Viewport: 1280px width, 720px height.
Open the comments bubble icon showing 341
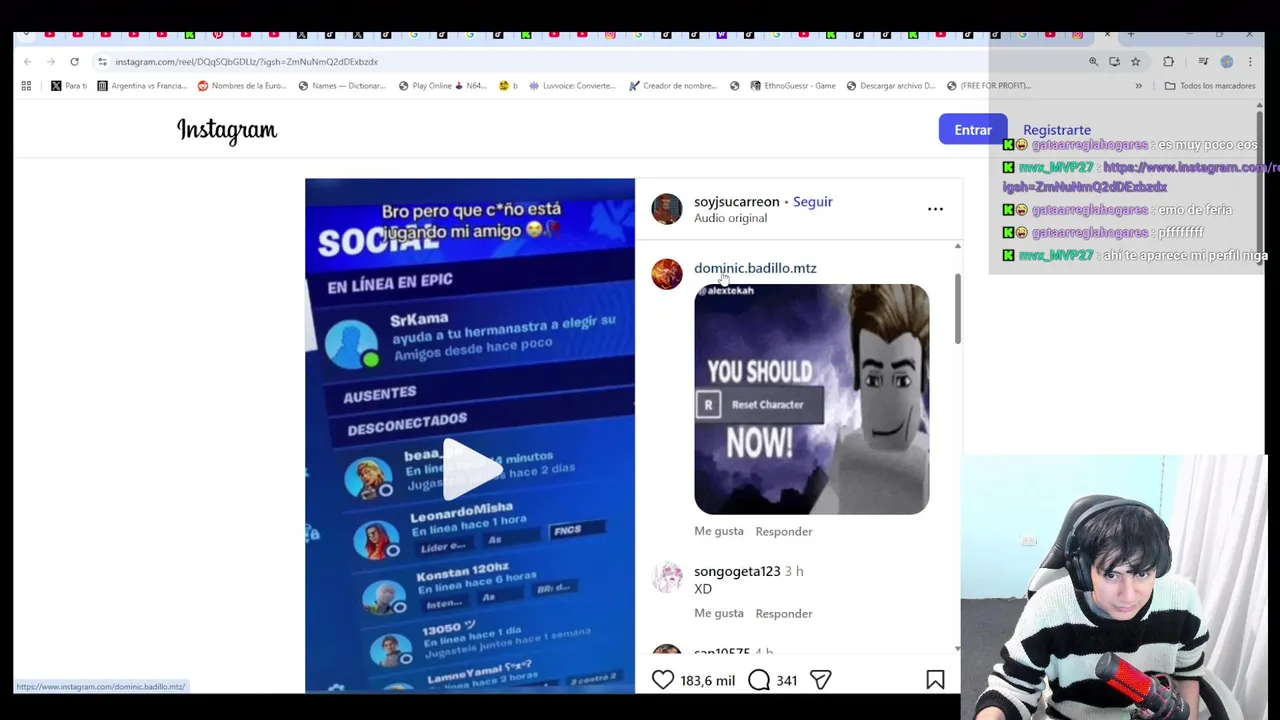(x=759, y=680)
